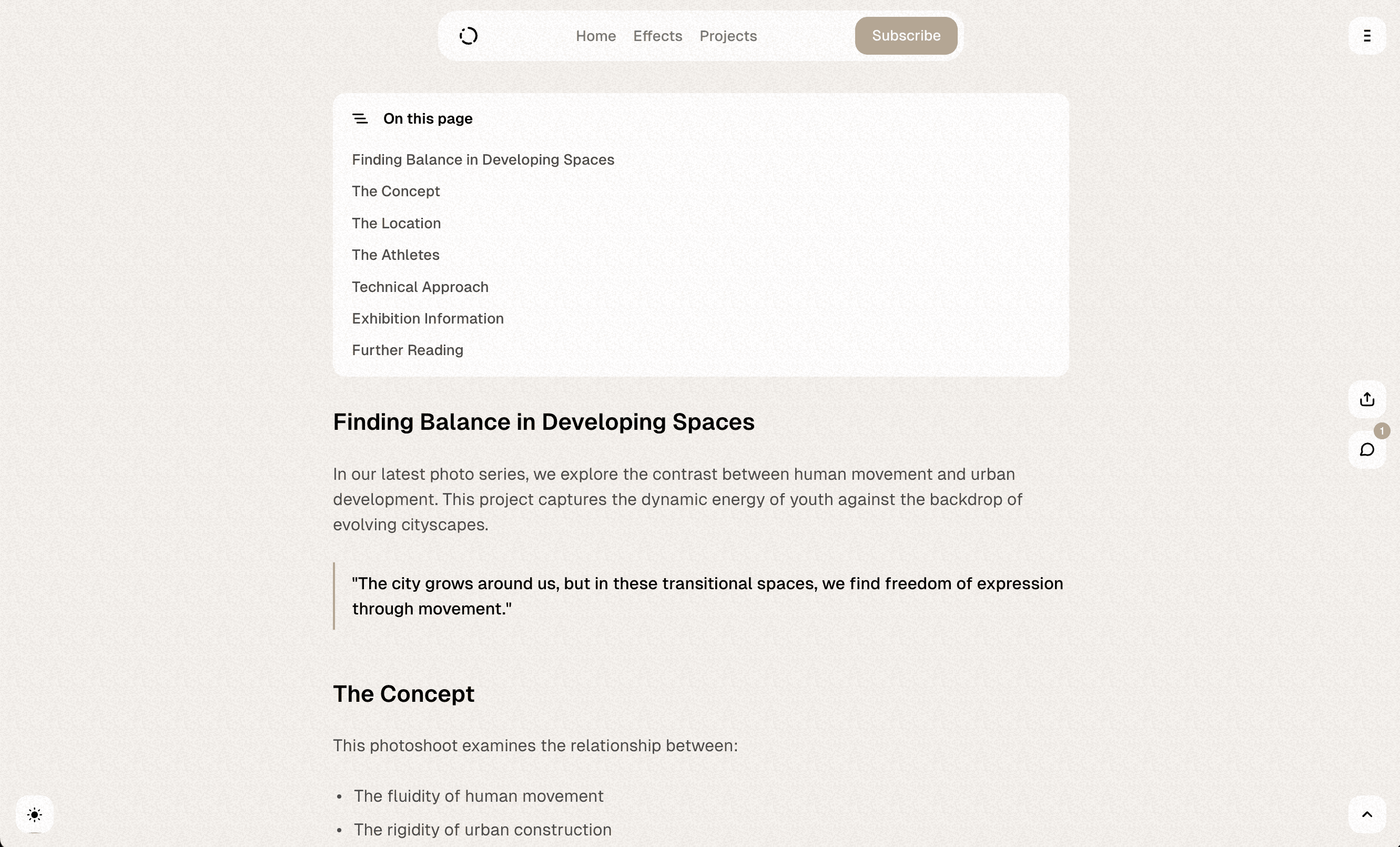Jump to "The Athletes" section
The image size is (1400, 847).
pyautogui.click(x=395, y=255)
